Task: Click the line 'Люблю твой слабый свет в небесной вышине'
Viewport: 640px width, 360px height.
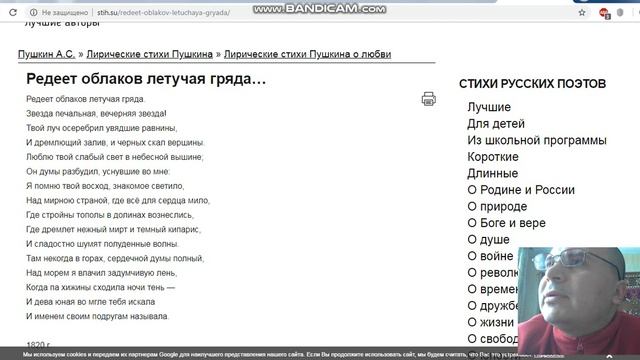Action: point(115,157)
